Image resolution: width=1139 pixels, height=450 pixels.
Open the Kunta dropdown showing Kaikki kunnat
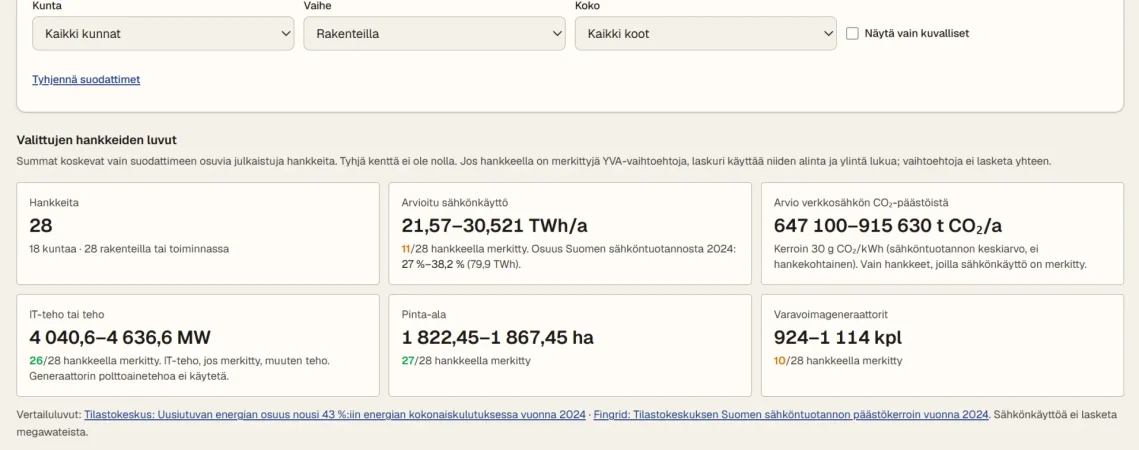(163, 33)
